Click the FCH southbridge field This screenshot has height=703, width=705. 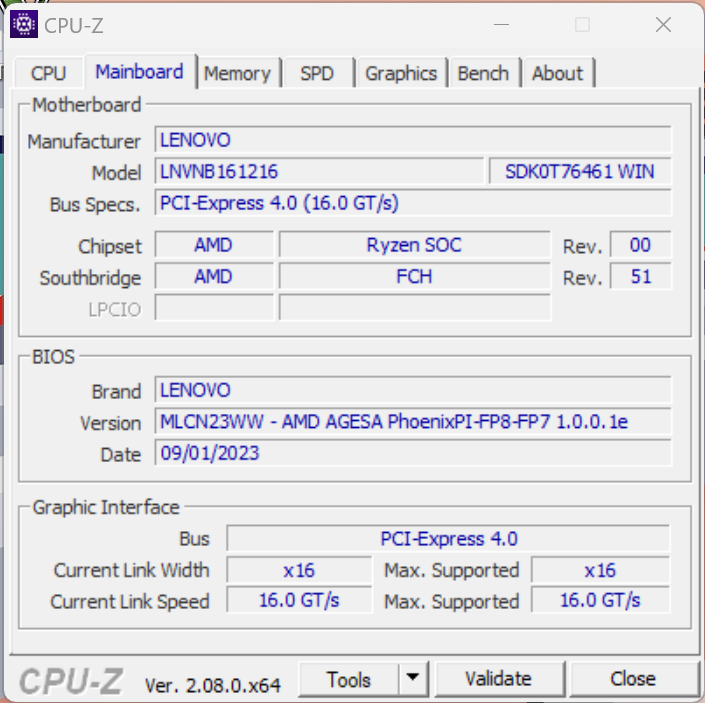[x=415, y=276]
